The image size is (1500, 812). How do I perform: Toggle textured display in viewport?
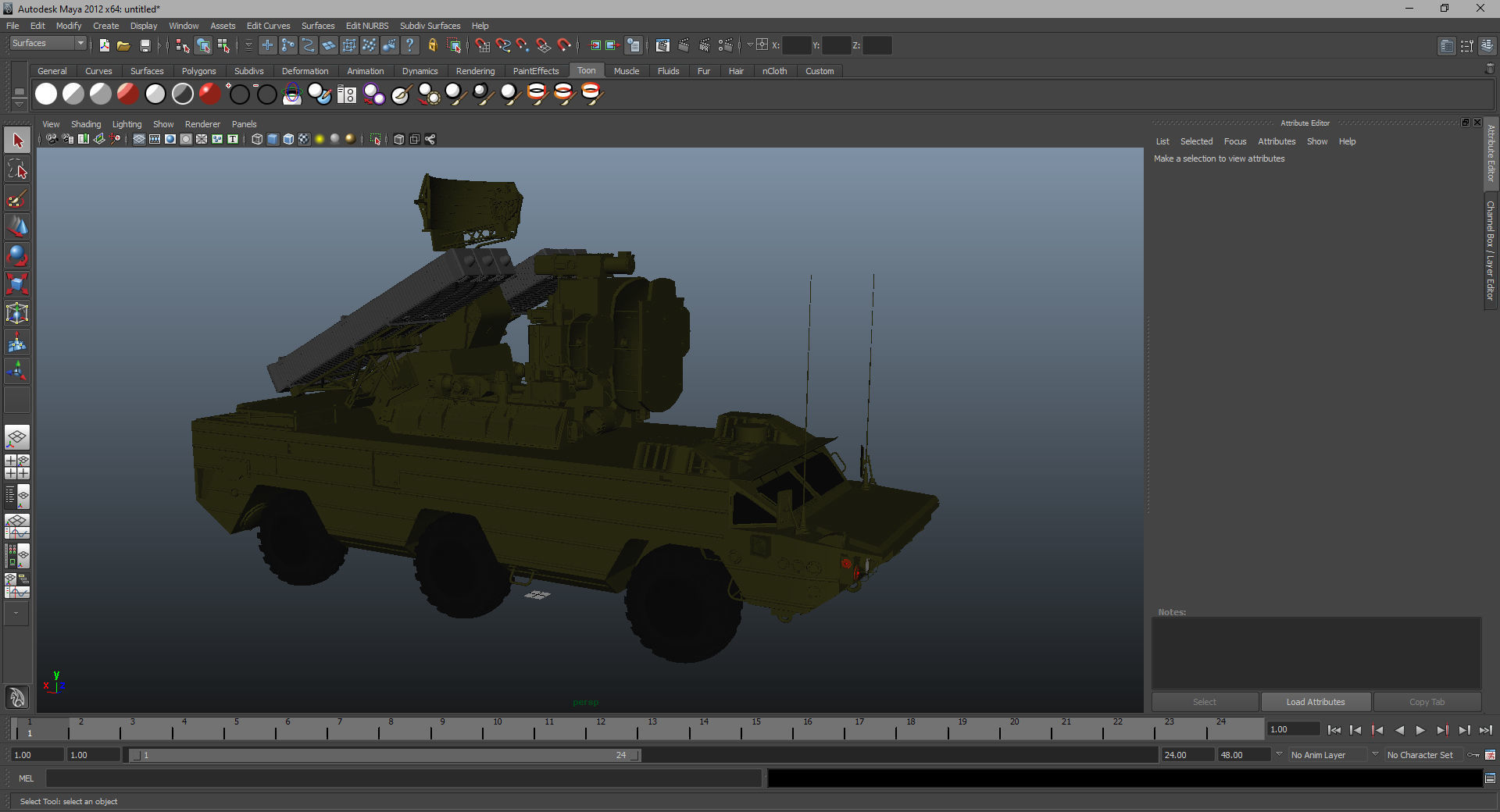304,139
